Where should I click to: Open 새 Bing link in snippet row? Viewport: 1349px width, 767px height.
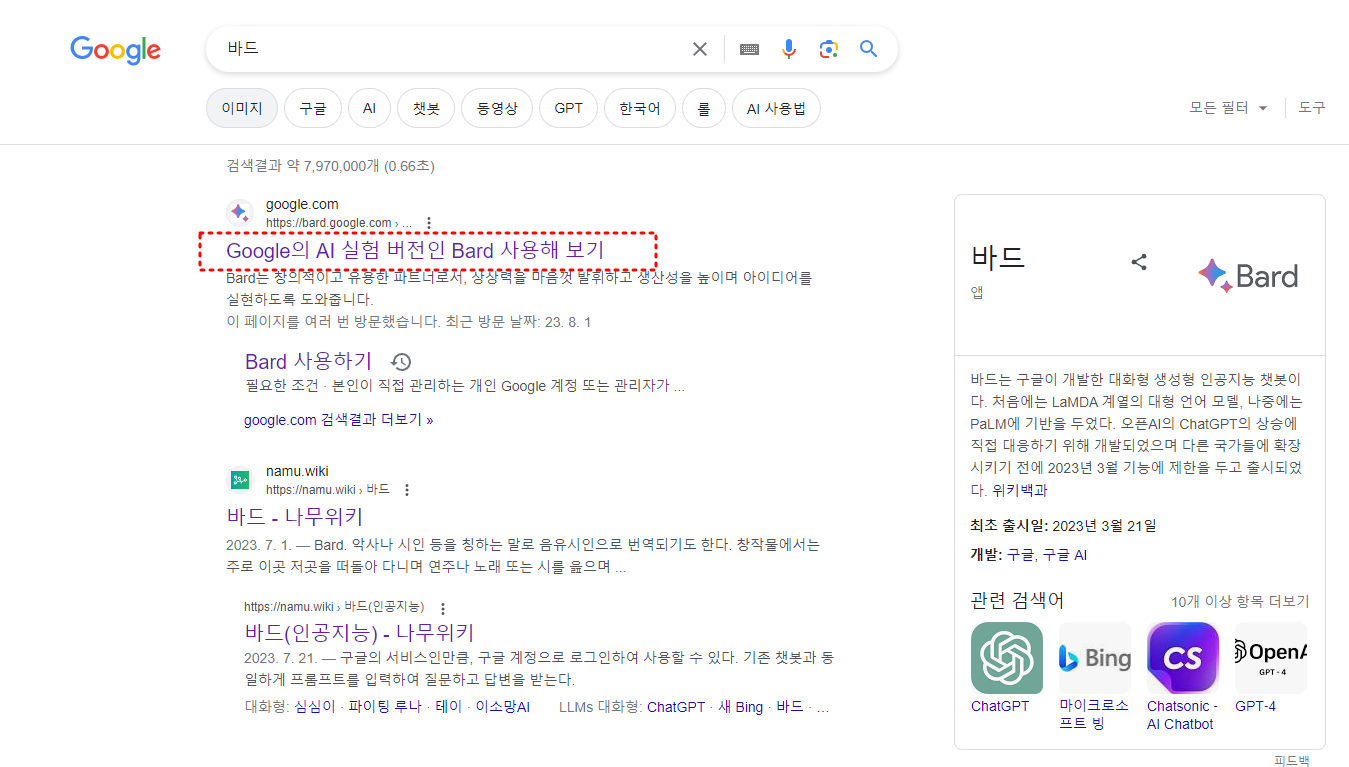(x=741, y=707)
